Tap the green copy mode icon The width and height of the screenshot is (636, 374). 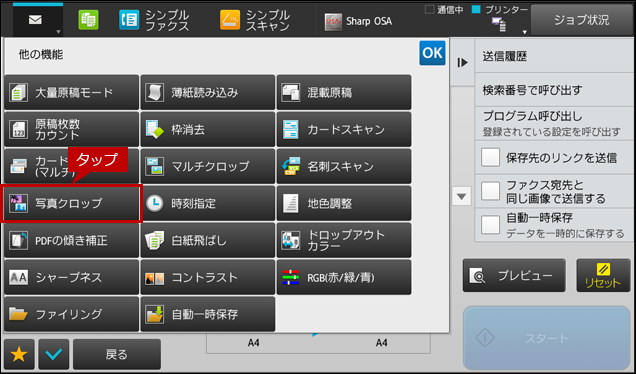(88, 20)
